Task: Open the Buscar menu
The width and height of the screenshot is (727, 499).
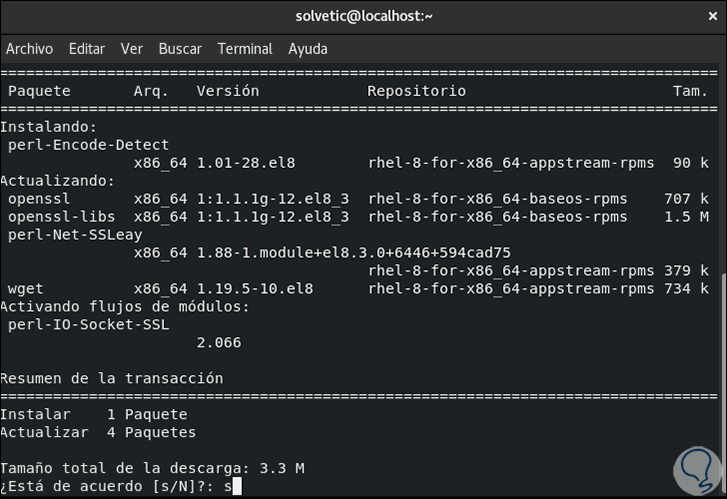Action: (180, 48)
